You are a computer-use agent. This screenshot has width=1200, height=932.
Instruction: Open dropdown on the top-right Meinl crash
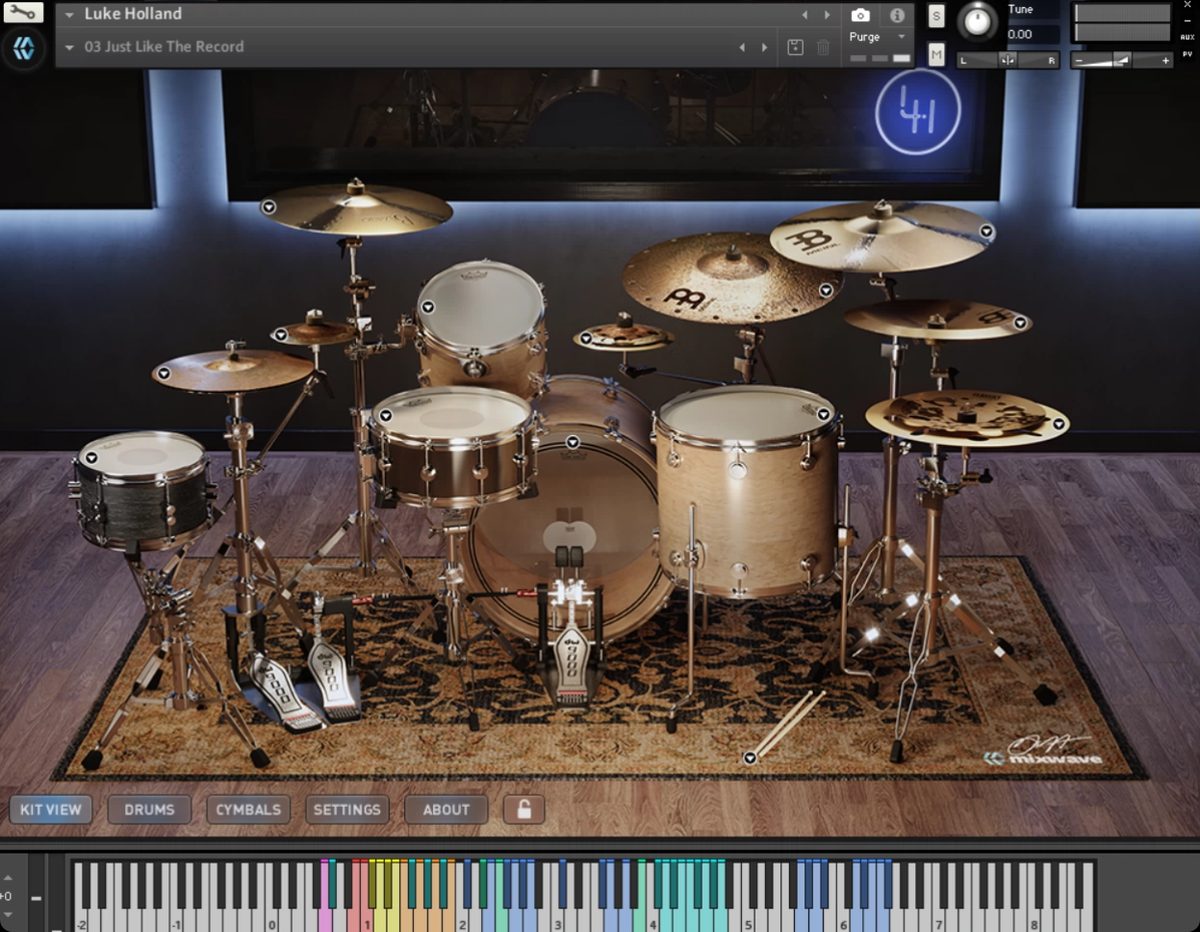click(x=986, y=231)
